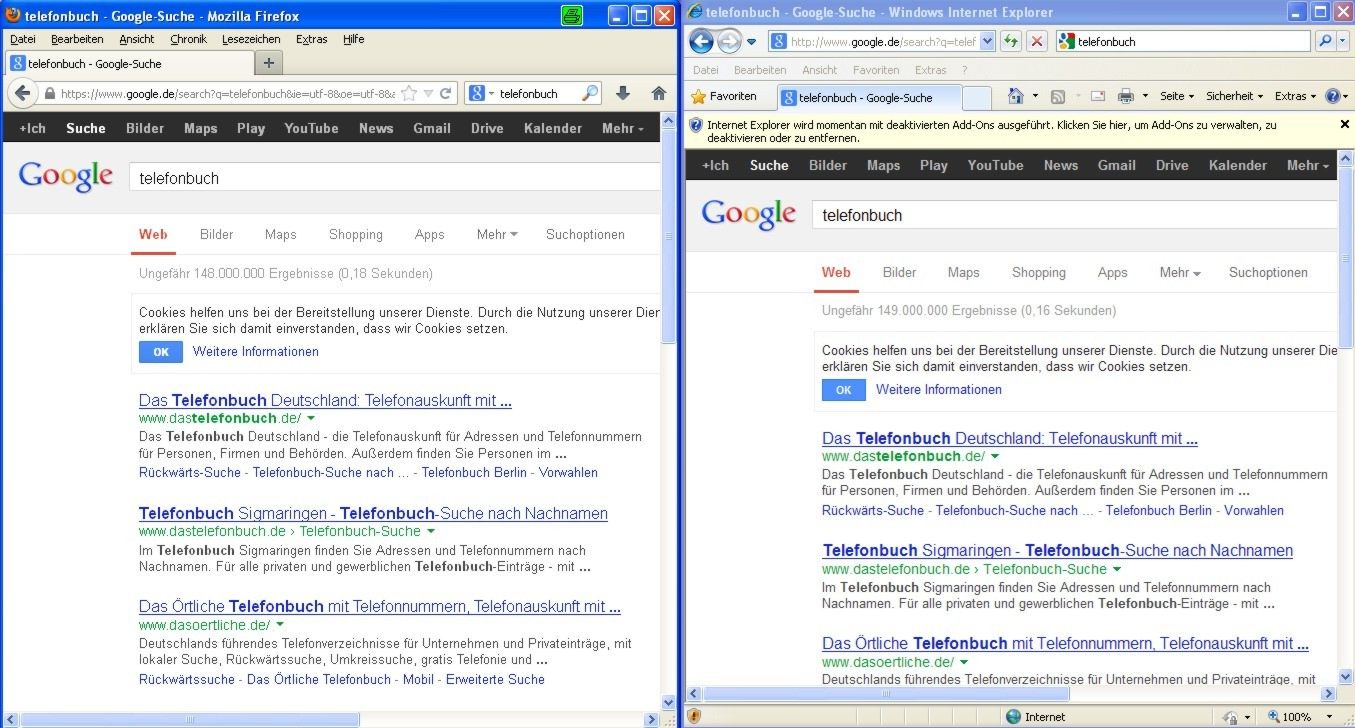Click the printer icon in Internet Explorer
1355x728 pixels.
(x=1125, y=96)
